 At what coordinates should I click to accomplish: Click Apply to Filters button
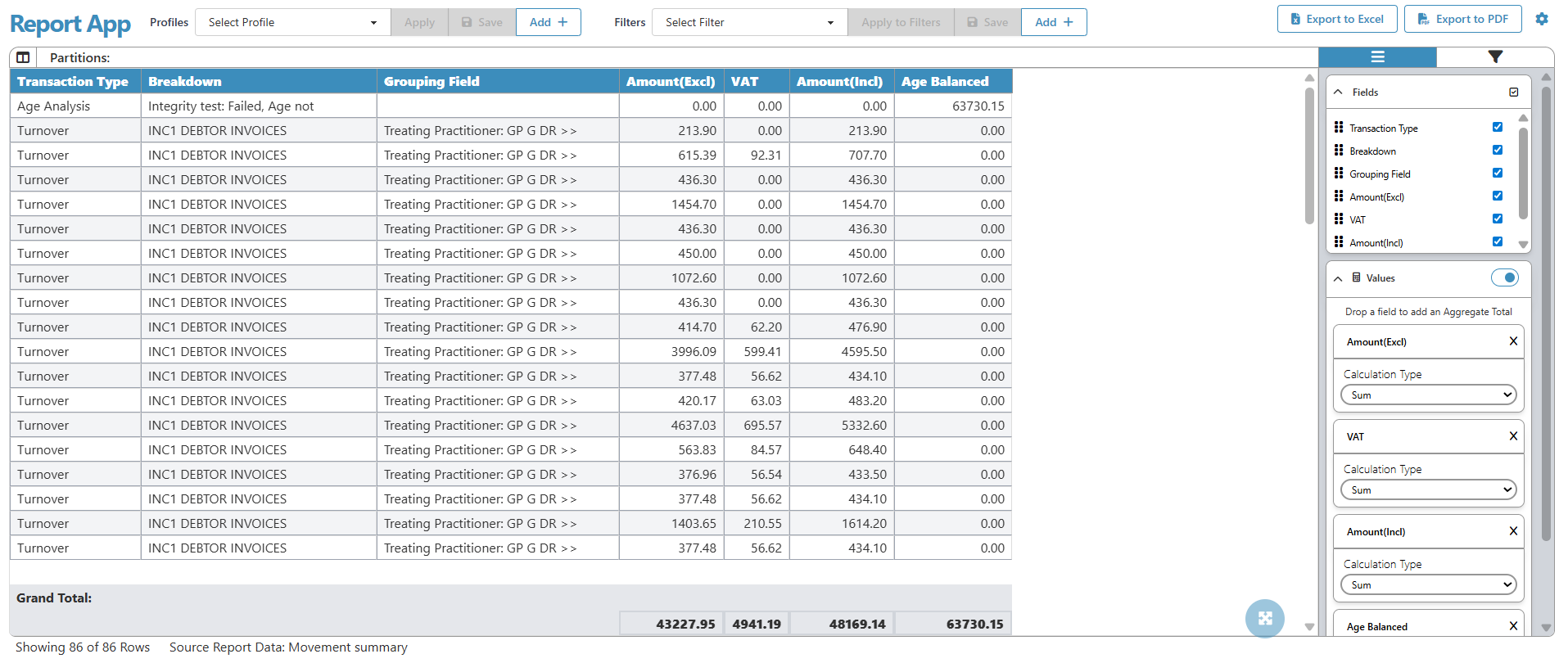[901, 22]
